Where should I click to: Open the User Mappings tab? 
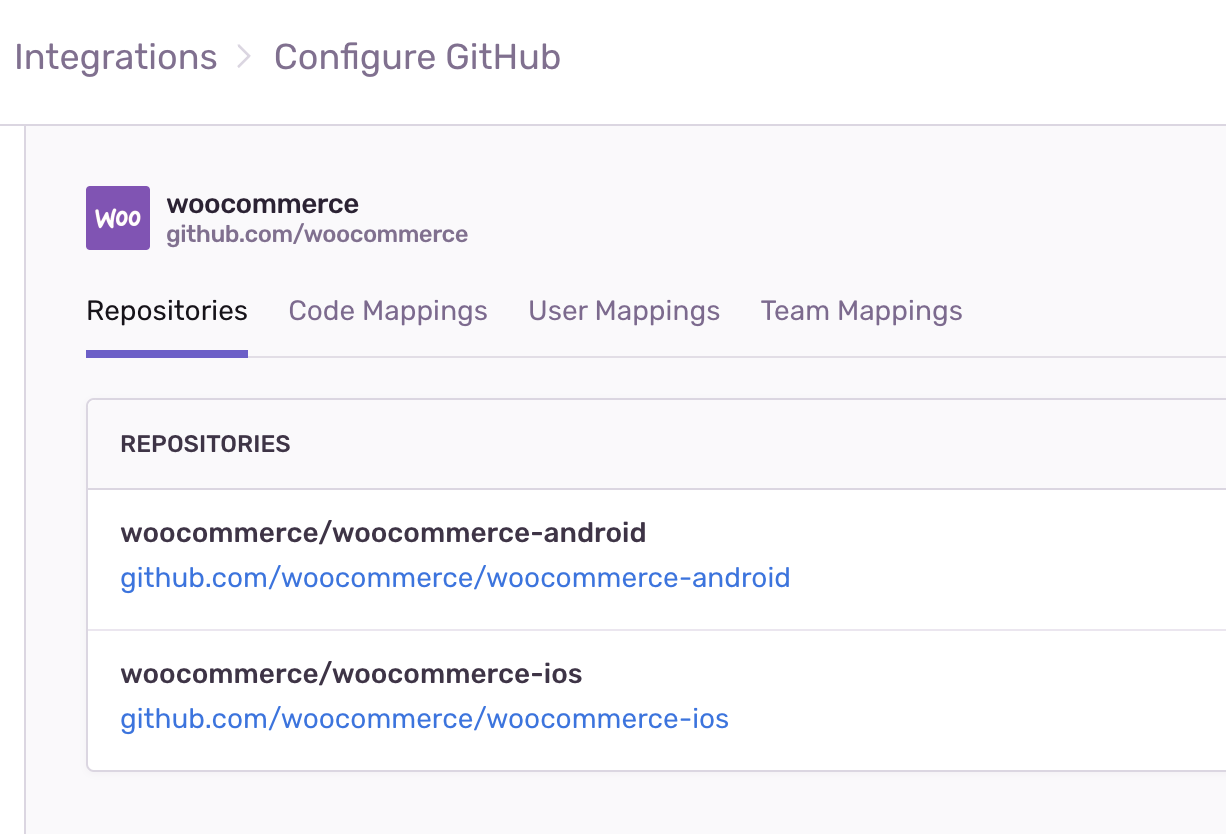(x=624, y=311)
